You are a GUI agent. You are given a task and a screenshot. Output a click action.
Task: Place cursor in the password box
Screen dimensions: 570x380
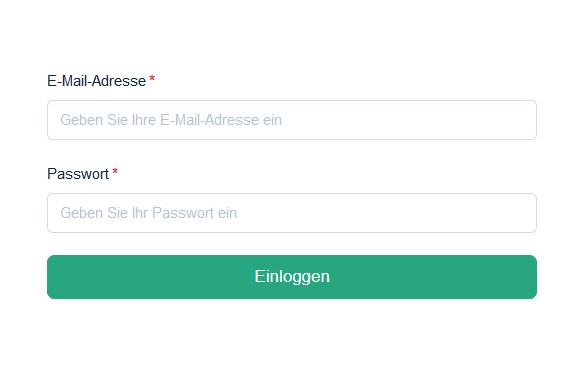coord(292,213)
